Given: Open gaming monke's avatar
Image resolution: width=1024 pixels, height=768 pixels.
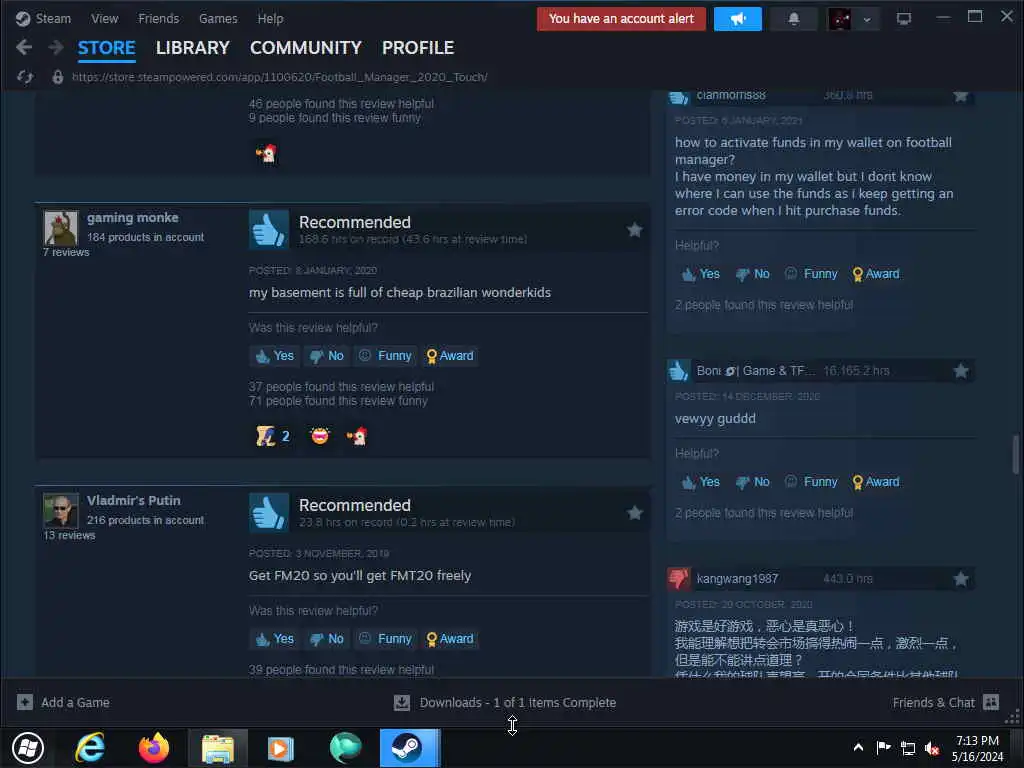Looking at the screenshot, I should [61, 228].
